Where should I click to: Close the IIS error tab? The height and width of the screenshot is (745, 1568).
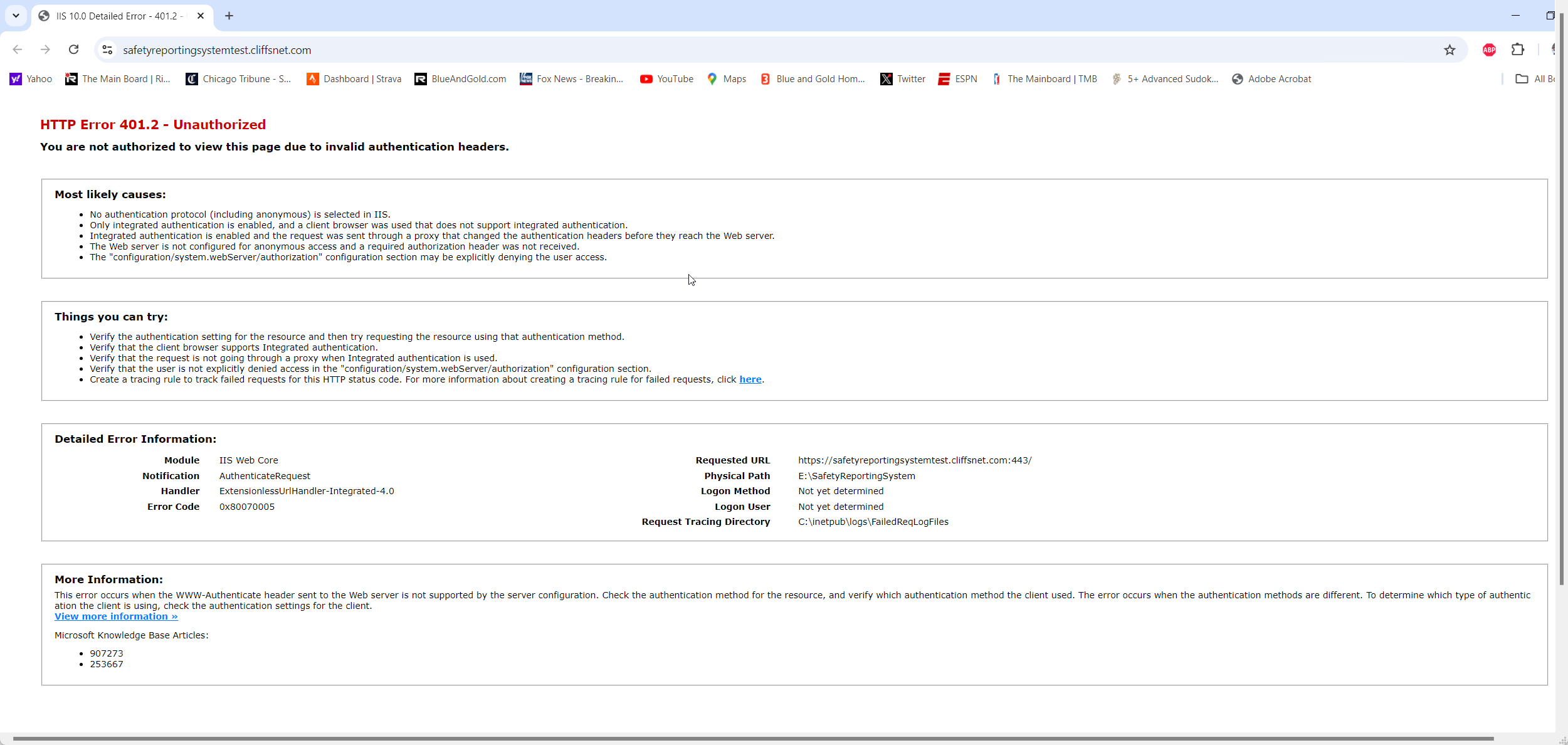point(201,16)
